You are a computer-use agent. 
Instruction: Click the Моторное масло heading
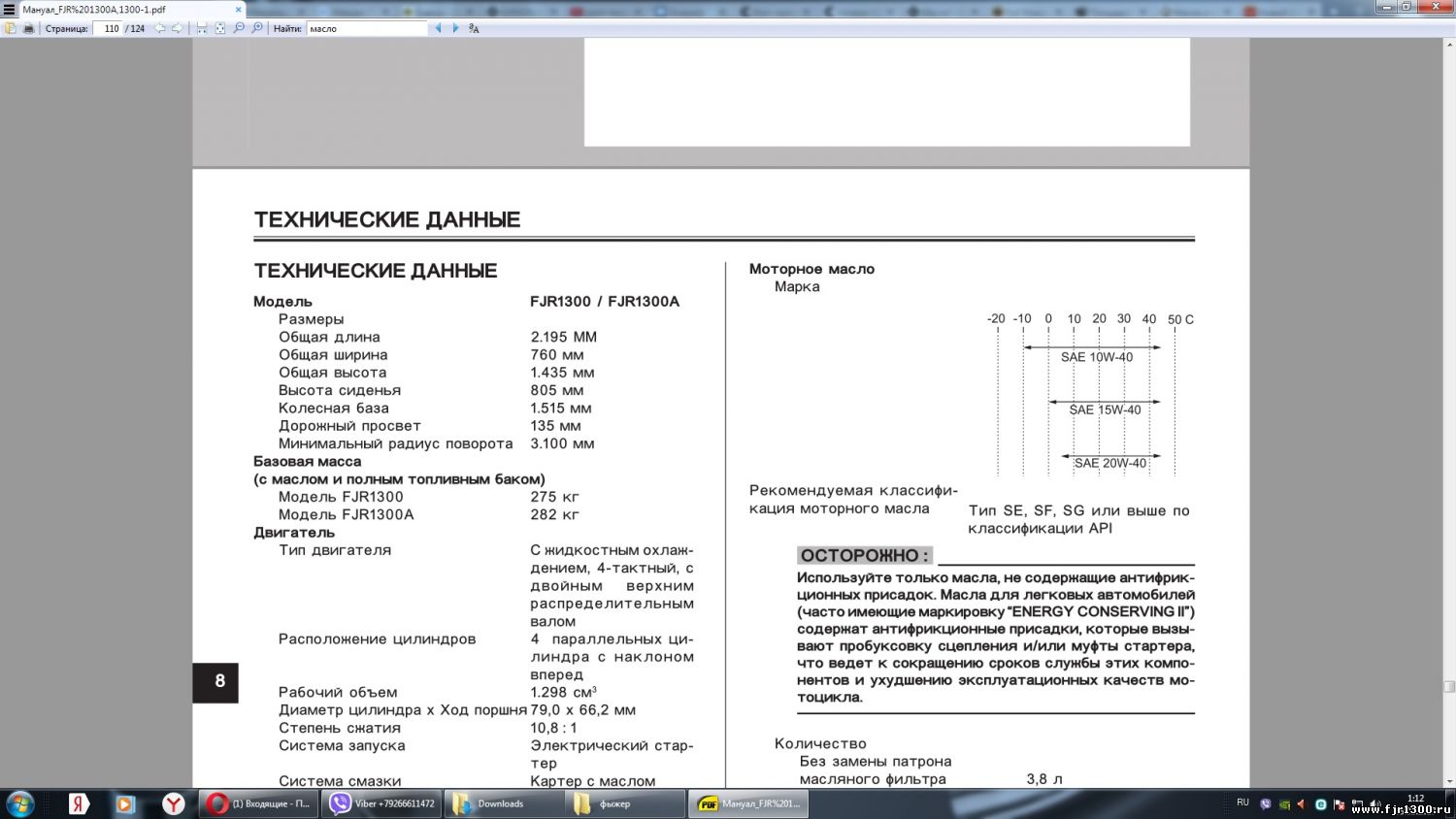tap(811, 269)
